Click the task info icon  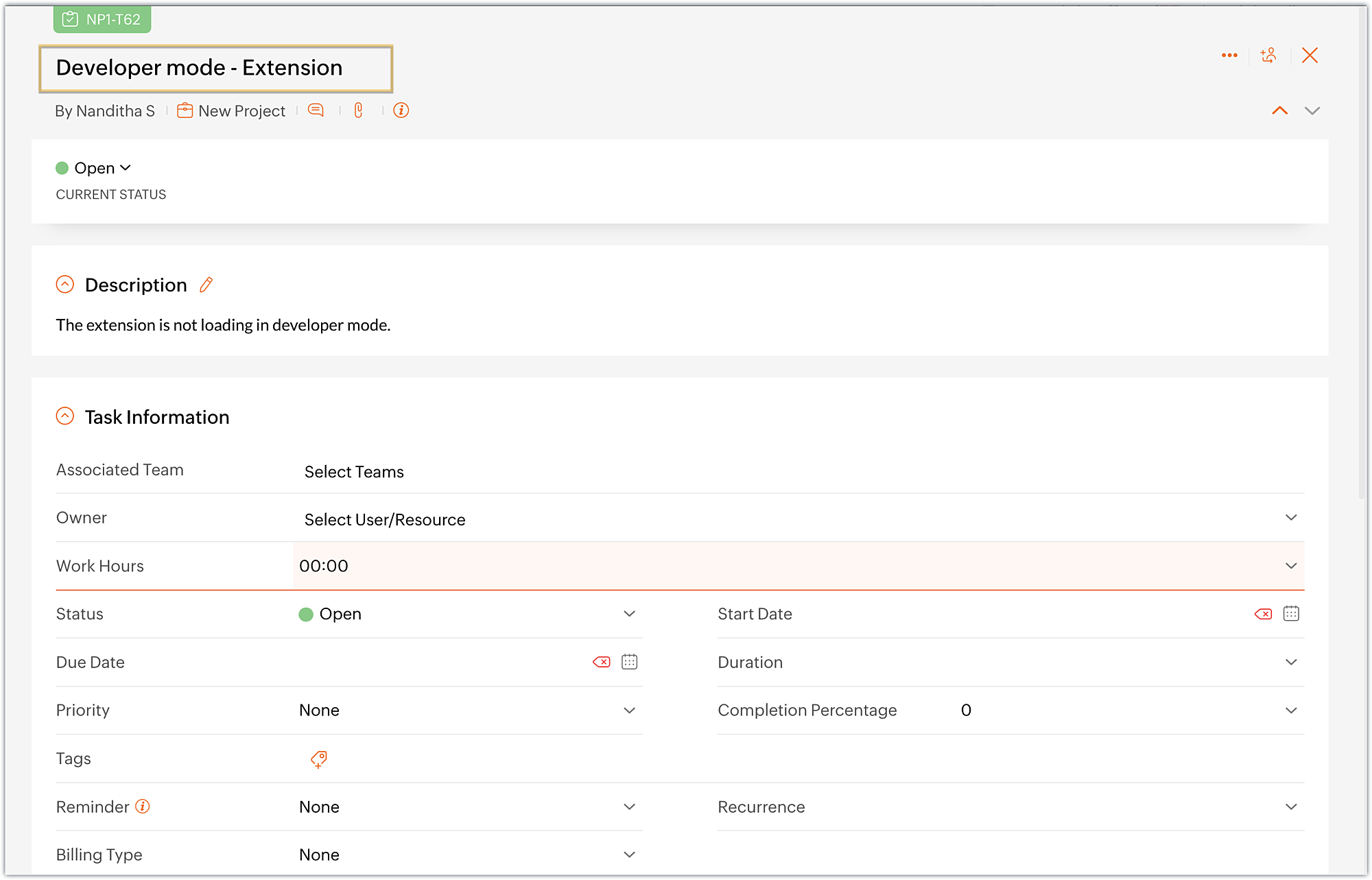pyautogui.click(x=401, y=110)
